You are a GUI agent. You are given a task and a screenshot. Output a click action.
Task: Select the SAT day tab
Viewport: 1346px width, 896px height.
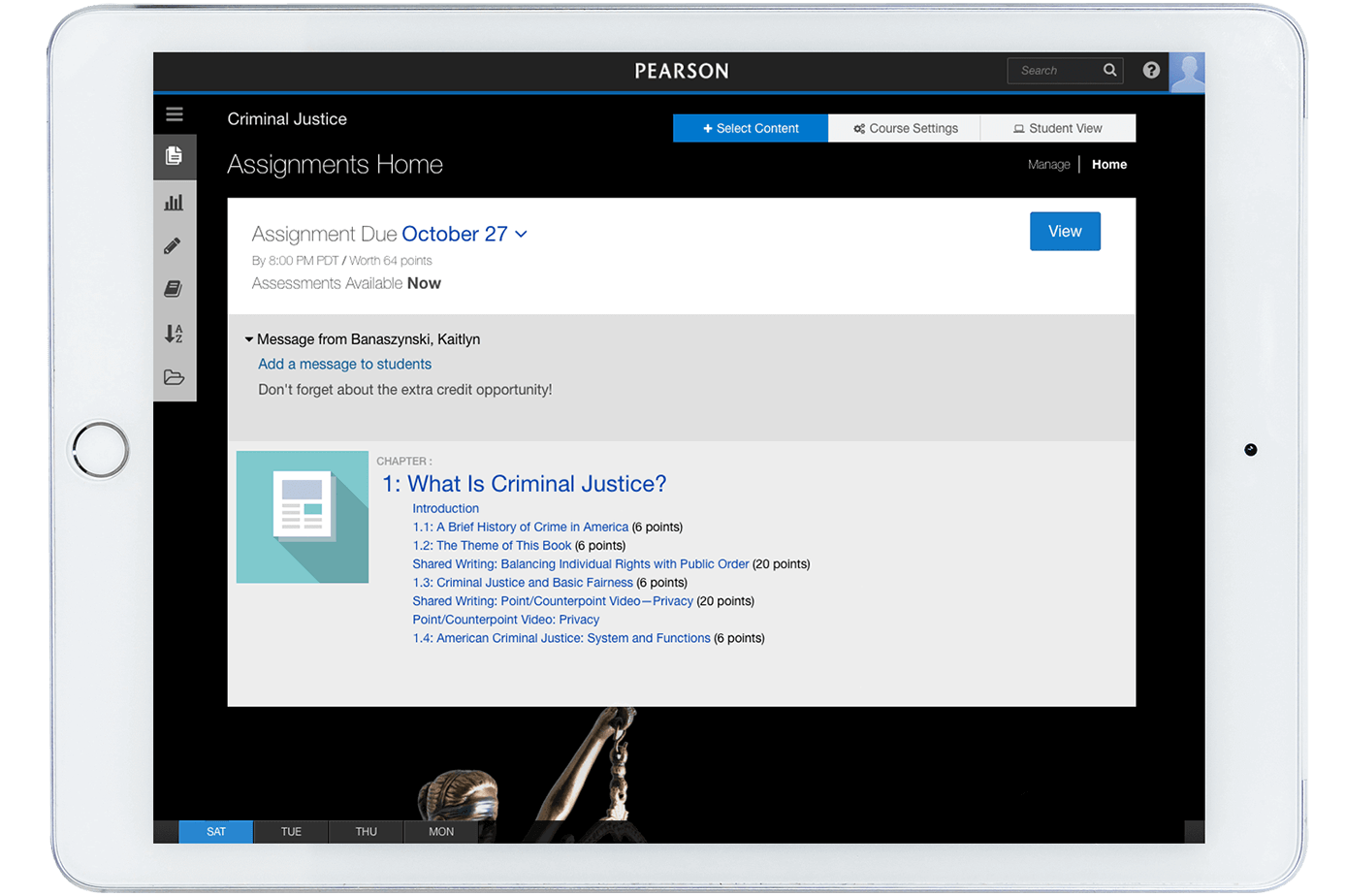point(216,831)
